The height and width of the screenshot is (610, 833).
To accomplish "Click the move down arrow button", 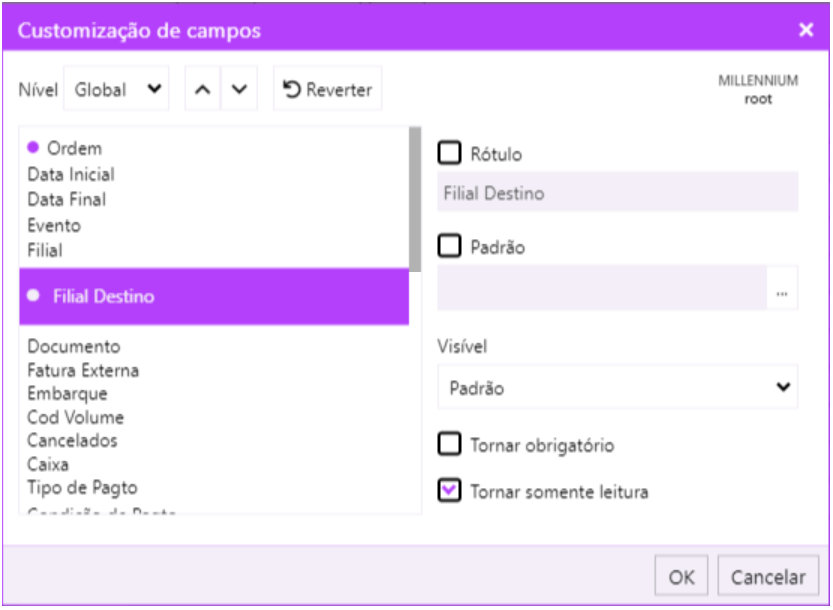I will [238, 90].
